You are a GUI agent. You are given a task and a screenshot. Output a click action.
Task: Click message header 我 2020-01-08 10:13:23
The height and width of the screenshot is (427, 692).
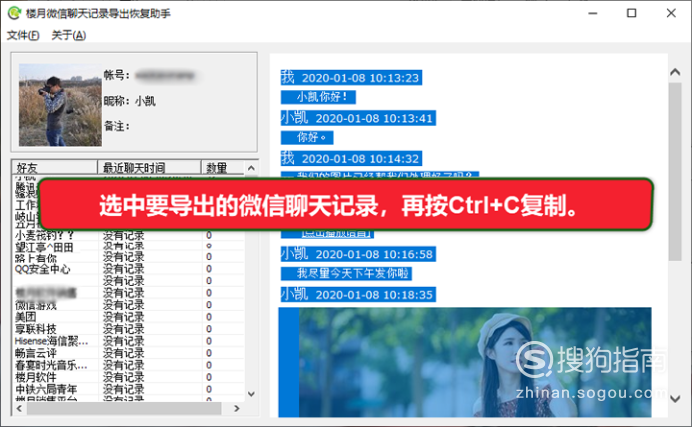pos(351,78)
